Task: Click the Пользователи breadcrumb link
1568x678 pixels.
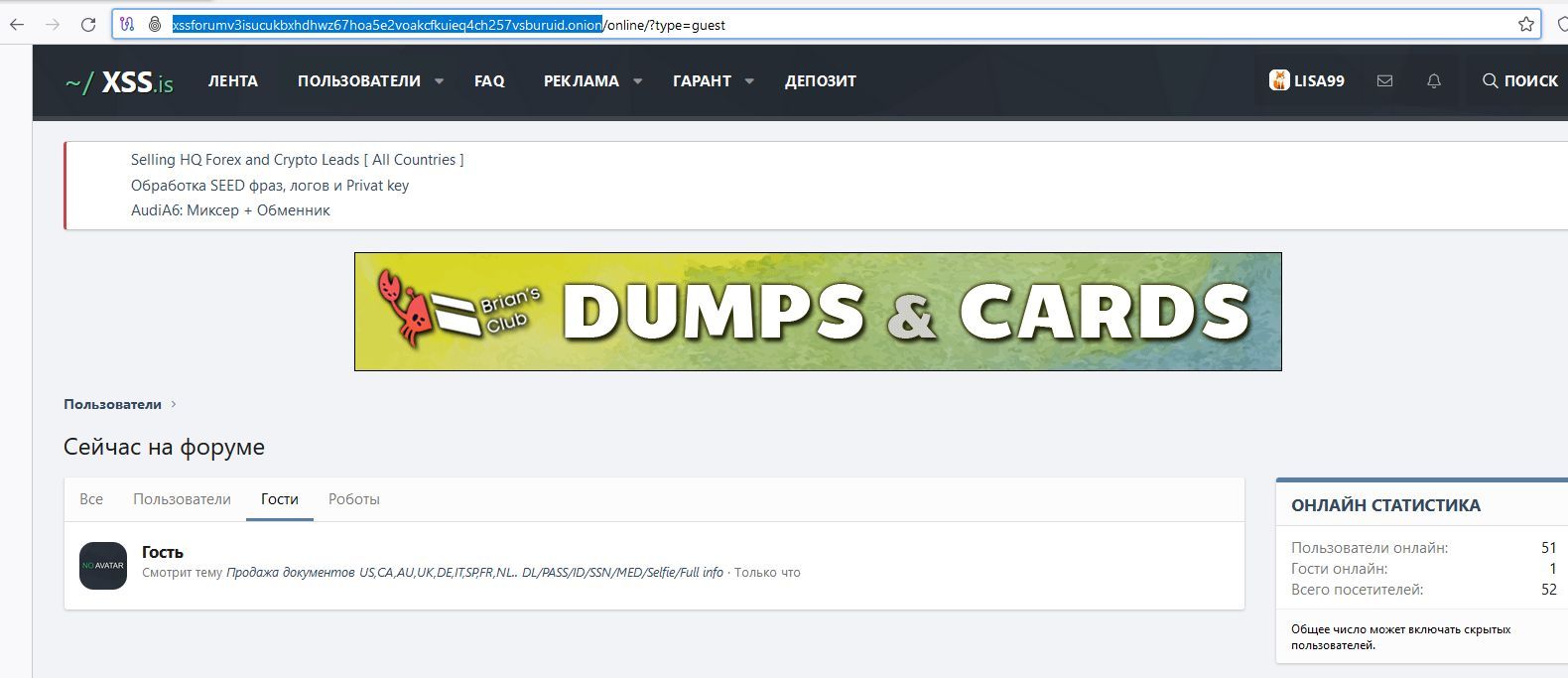Action: point(112,404)
